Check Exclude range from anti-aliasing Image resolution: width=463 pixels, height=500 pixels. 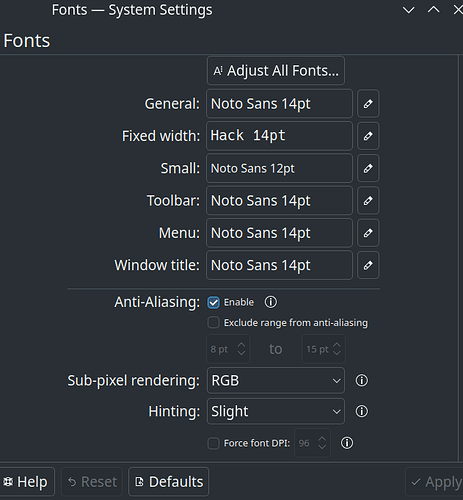(x=213, y=323)
